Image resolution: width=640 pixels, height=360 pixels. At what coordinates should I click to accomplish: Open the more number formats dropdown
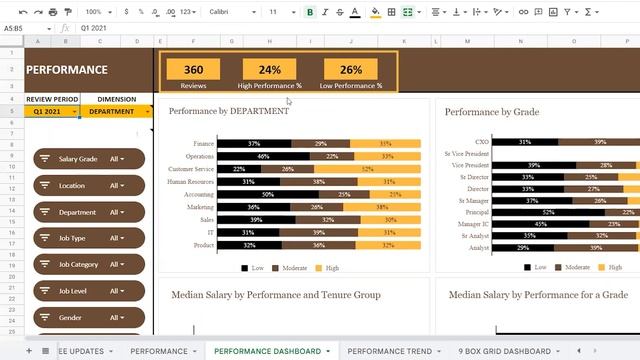pyautogui.click(x=188, y=12)
